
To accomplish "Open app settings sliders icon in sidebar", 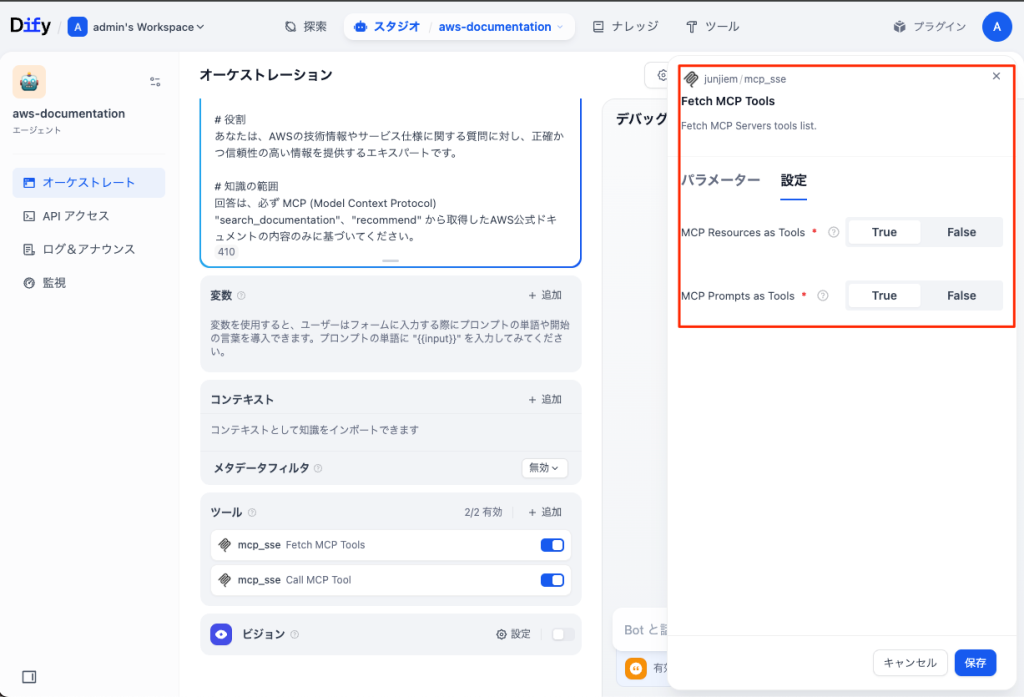I will click(155, 82).
